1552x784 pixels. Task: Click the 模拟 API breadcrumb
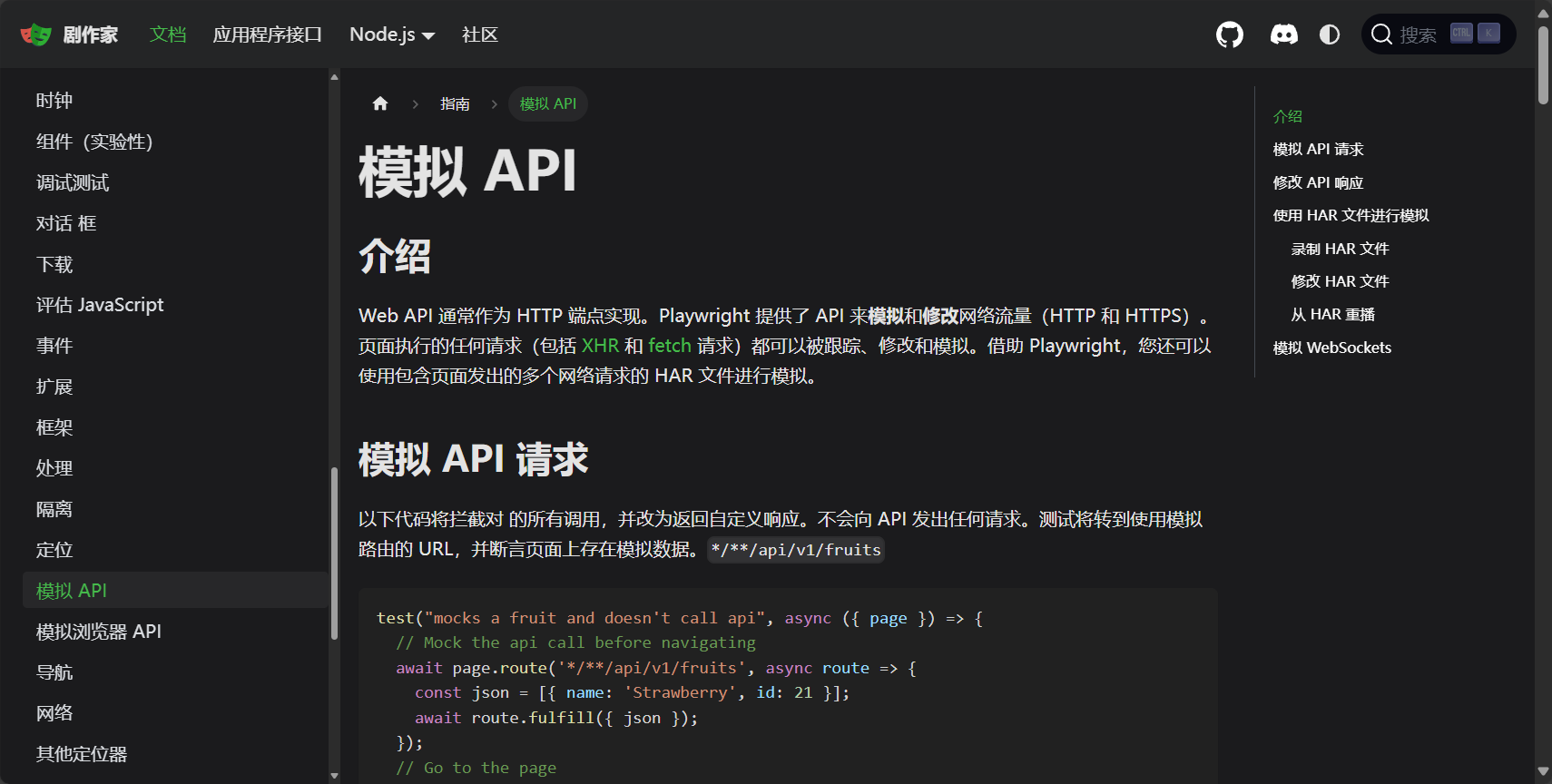pyautogui.click(x=548, y=103)
